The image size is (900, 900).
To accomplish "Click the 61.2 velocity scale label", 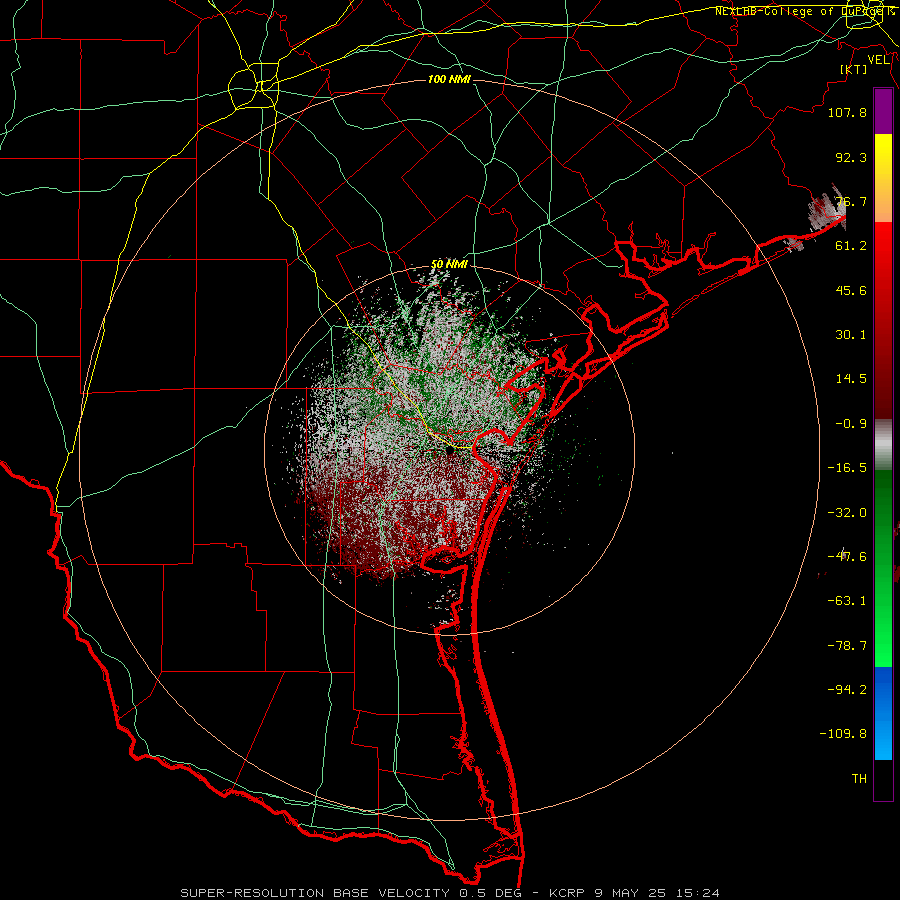I will [851, 246].
